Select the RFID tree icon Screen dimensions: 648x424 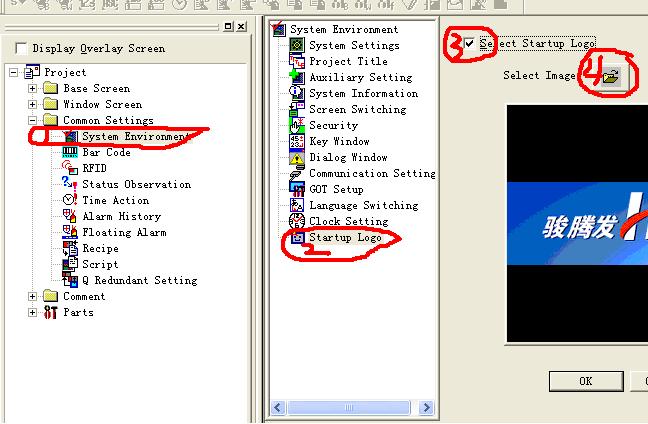(70, 169)
